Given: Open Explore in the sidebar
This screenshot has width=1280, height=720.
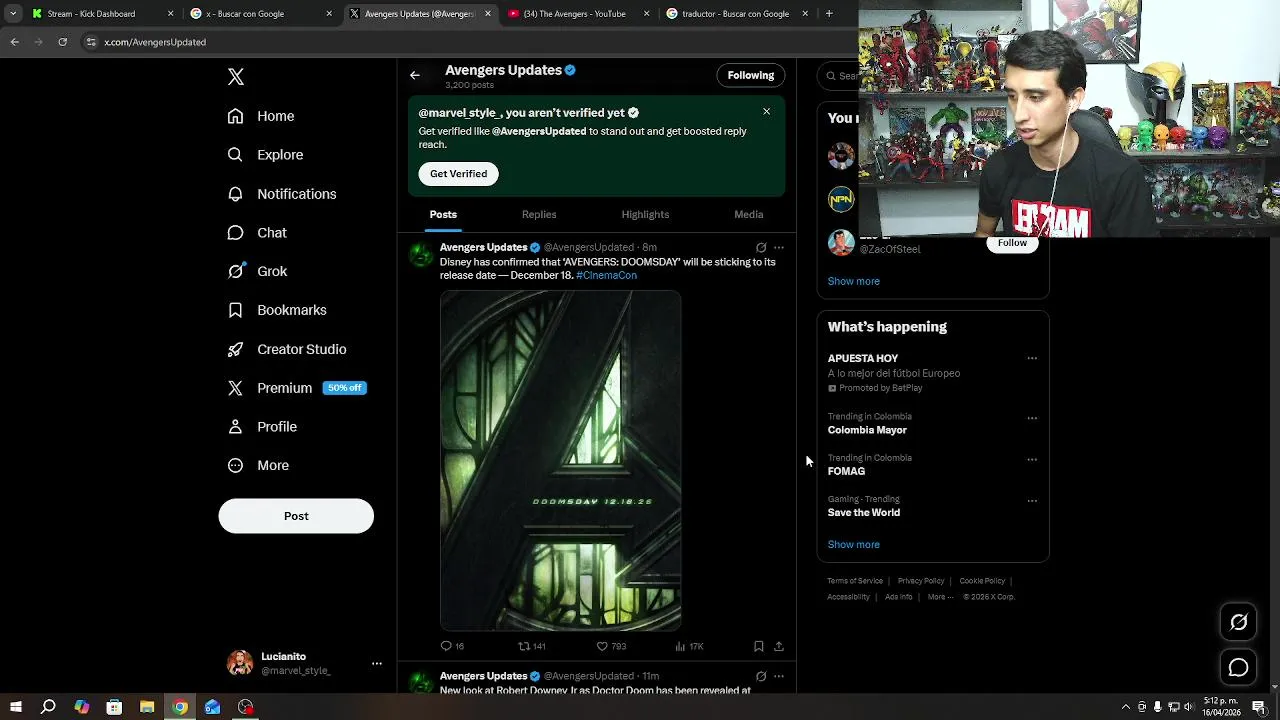Looking at the screenshot, I should (x=265, y=155).
